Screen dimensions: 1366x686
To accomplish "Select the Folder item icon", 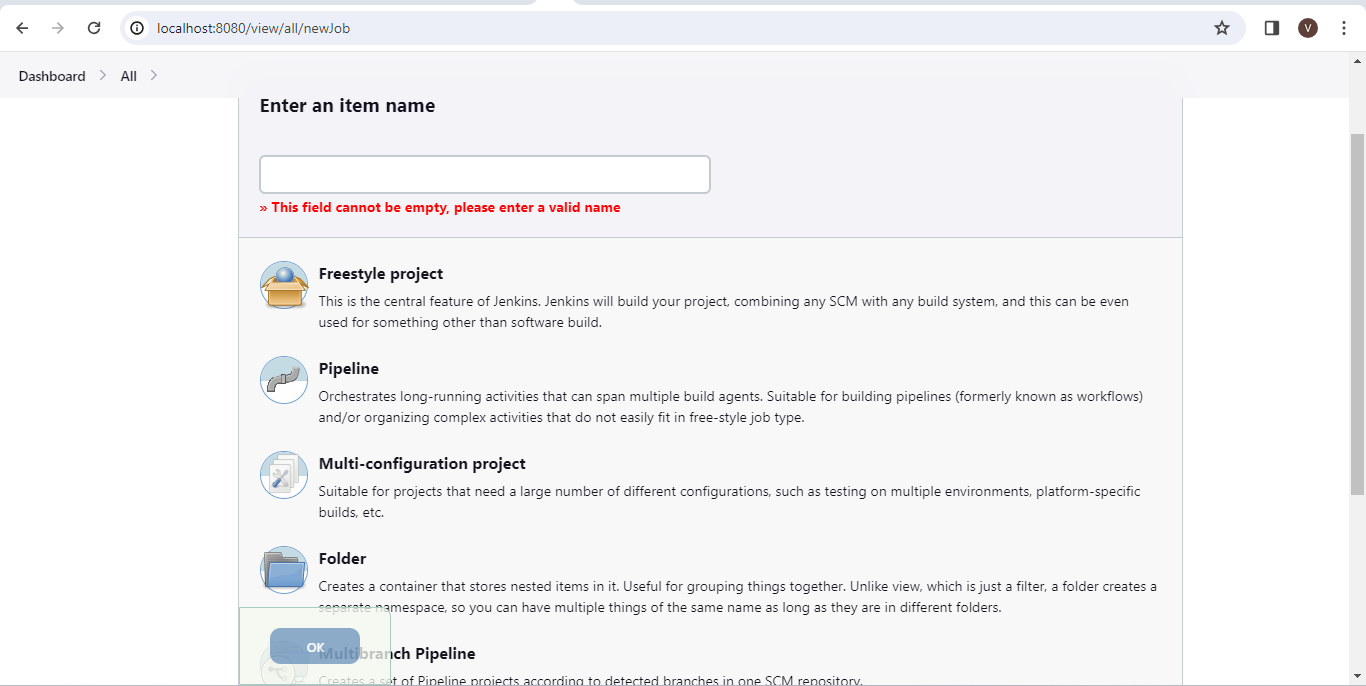I will click(x=284, y=570).
